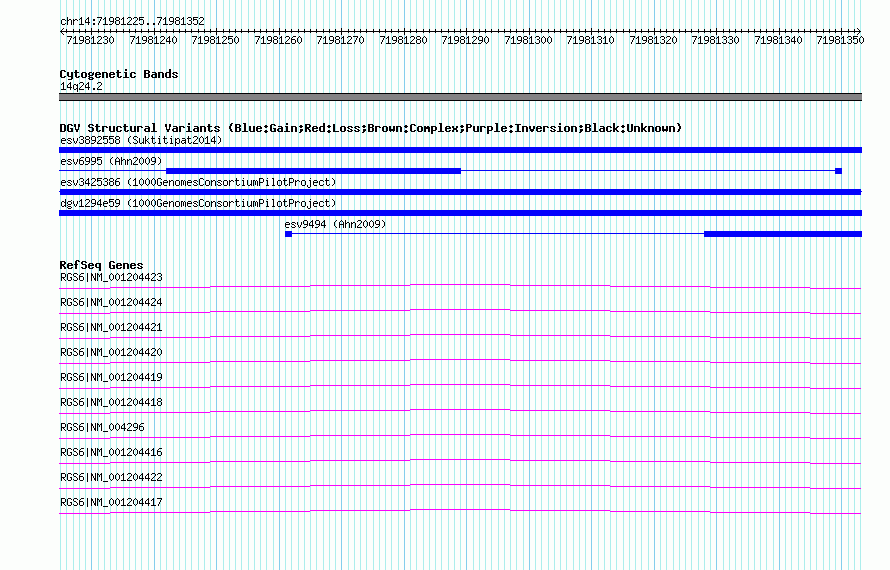Click the RGS6|NM_001204418 transcript label
This screenshot has width=890, height=570.
click(111, 403)
